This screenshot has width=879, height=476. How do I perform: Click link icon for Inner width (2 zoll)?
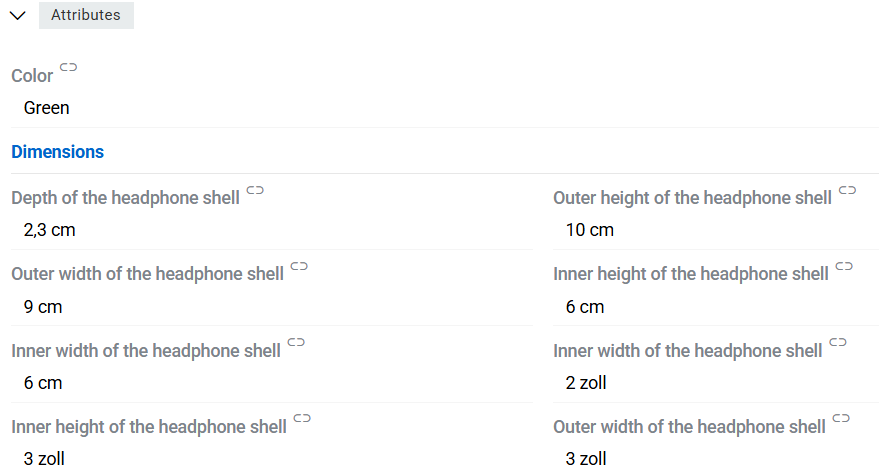coord(838,342)
